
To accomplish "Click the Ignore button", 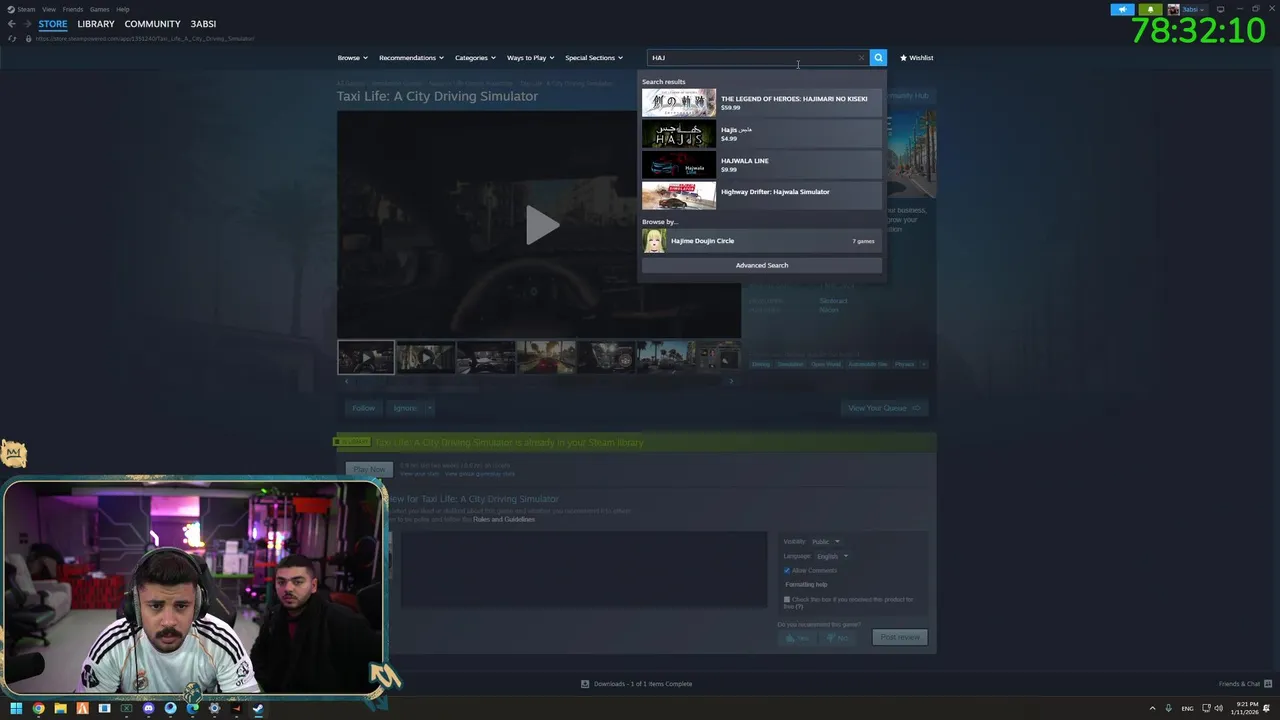I will (404, 408).
